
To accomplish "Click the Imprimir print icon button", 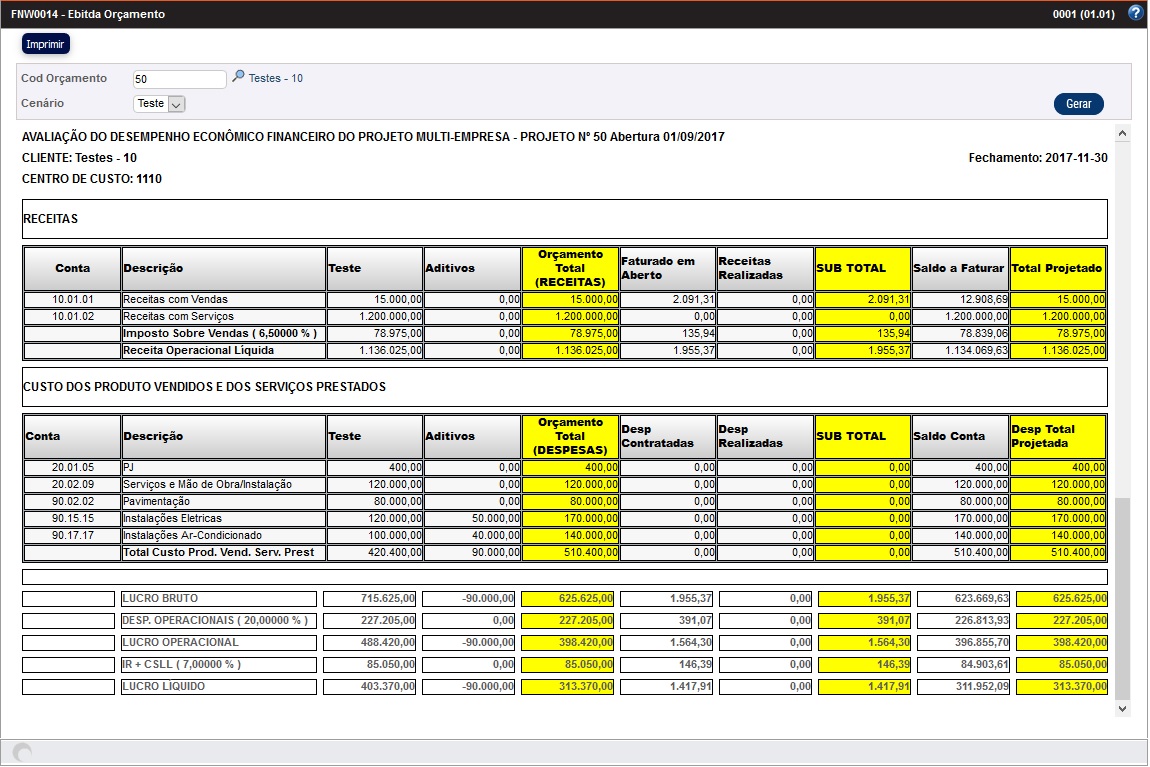I will click(x=45, y=44).
